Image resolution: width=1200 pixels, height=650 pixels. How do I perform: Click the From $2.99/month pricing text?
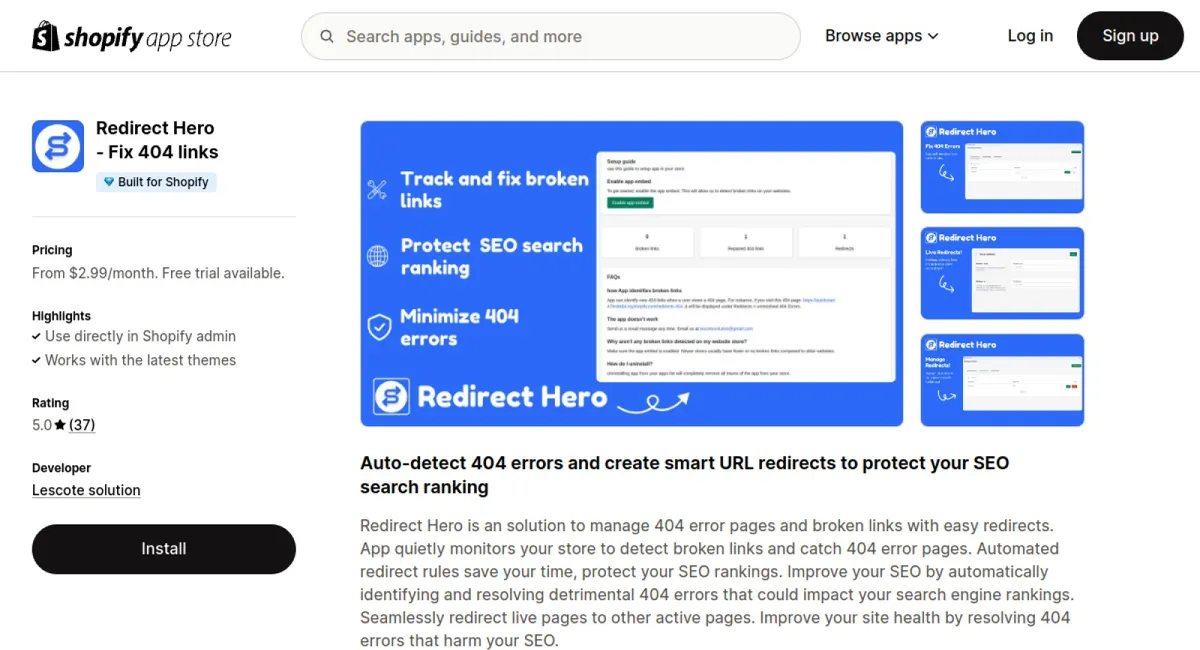158,273
